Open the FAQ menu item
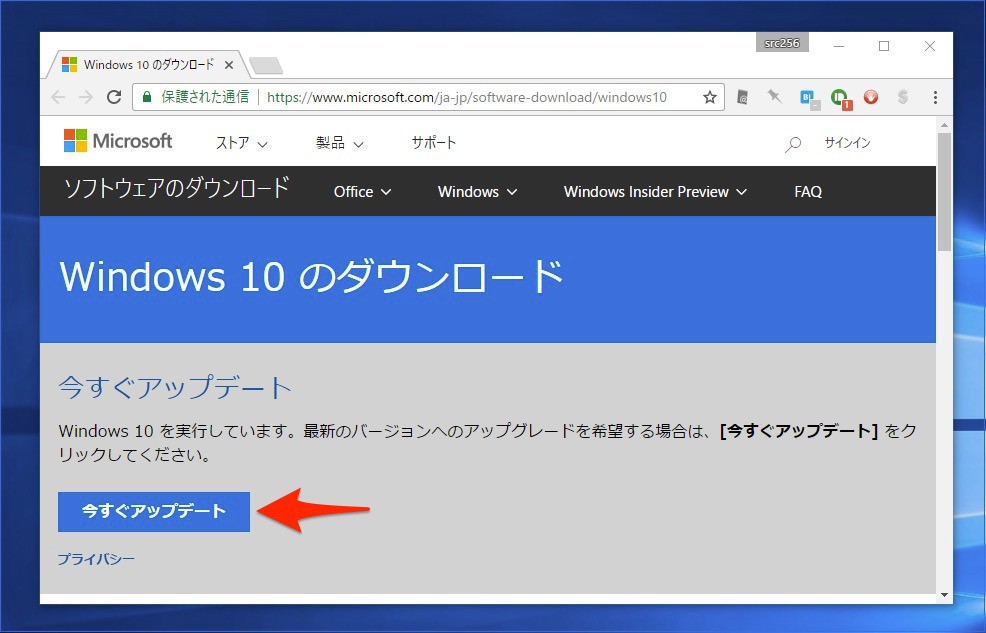 point(808,192)
